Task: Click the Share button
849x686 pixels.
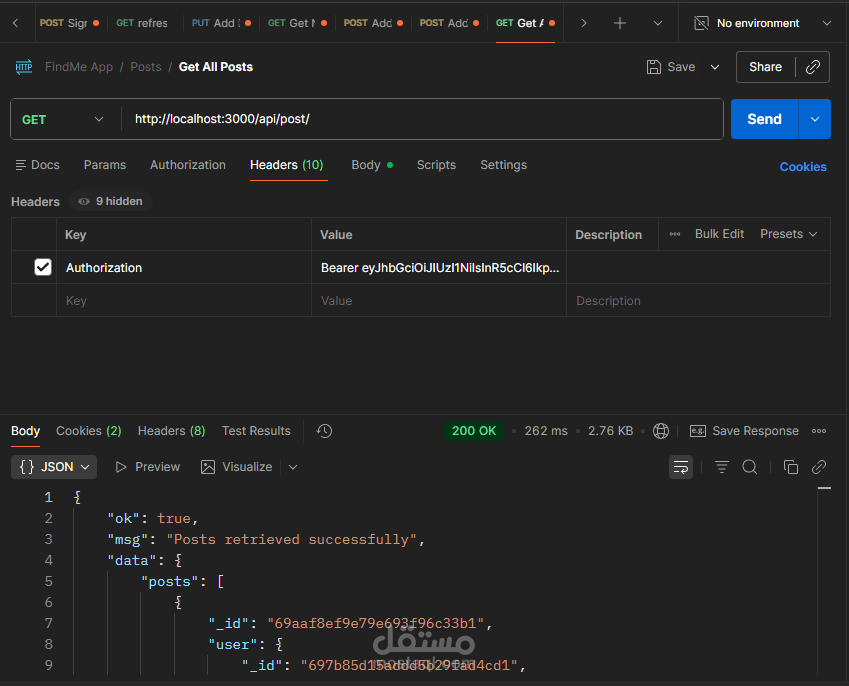Action: pos(765,67)
